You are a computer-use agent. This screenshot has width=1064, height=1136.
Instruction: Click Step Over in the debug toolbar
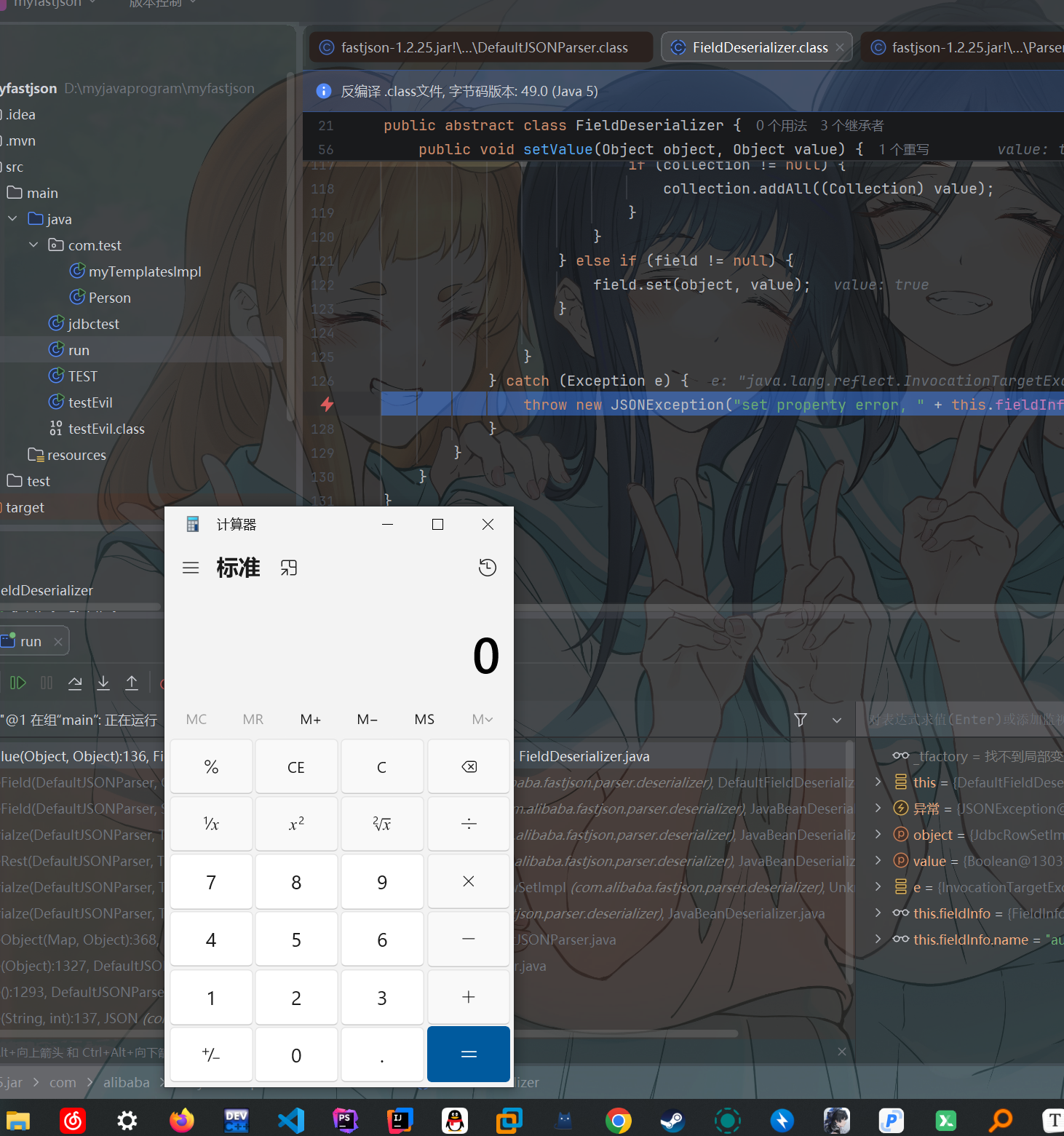pos(75,683)
